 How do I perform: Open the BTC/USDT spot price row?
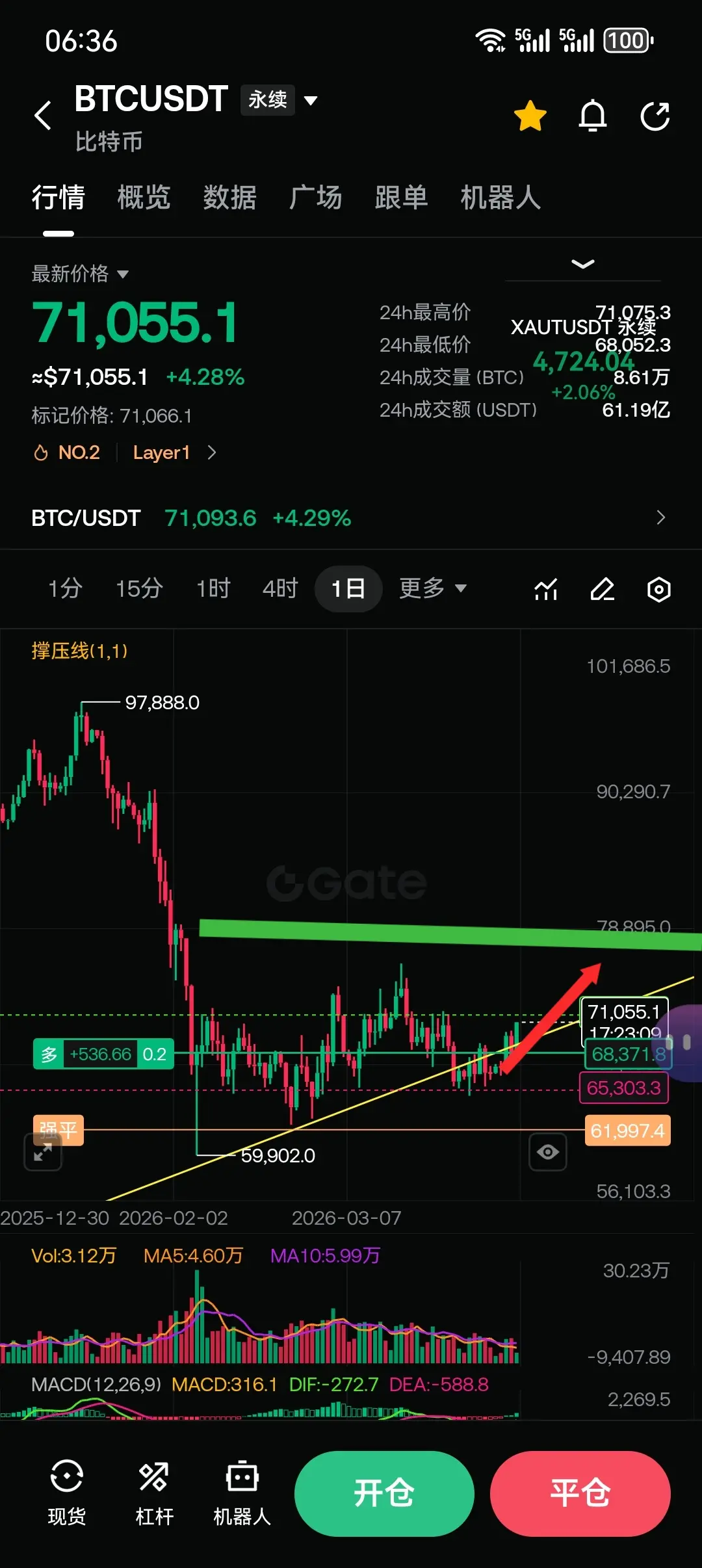point(351,518)
